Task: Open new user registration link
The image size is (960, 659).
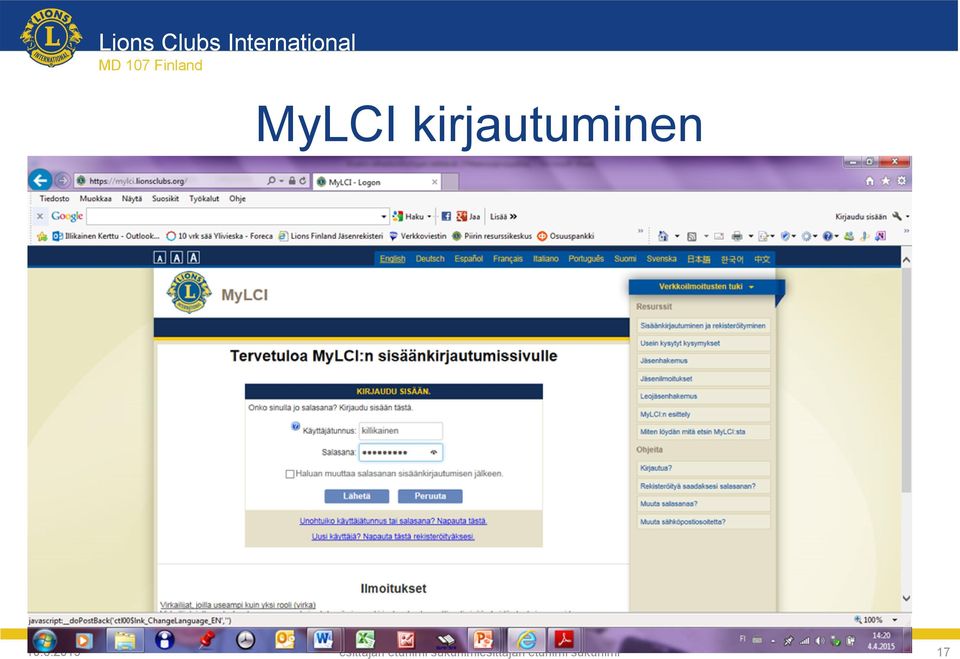Action: click(393, 537)
